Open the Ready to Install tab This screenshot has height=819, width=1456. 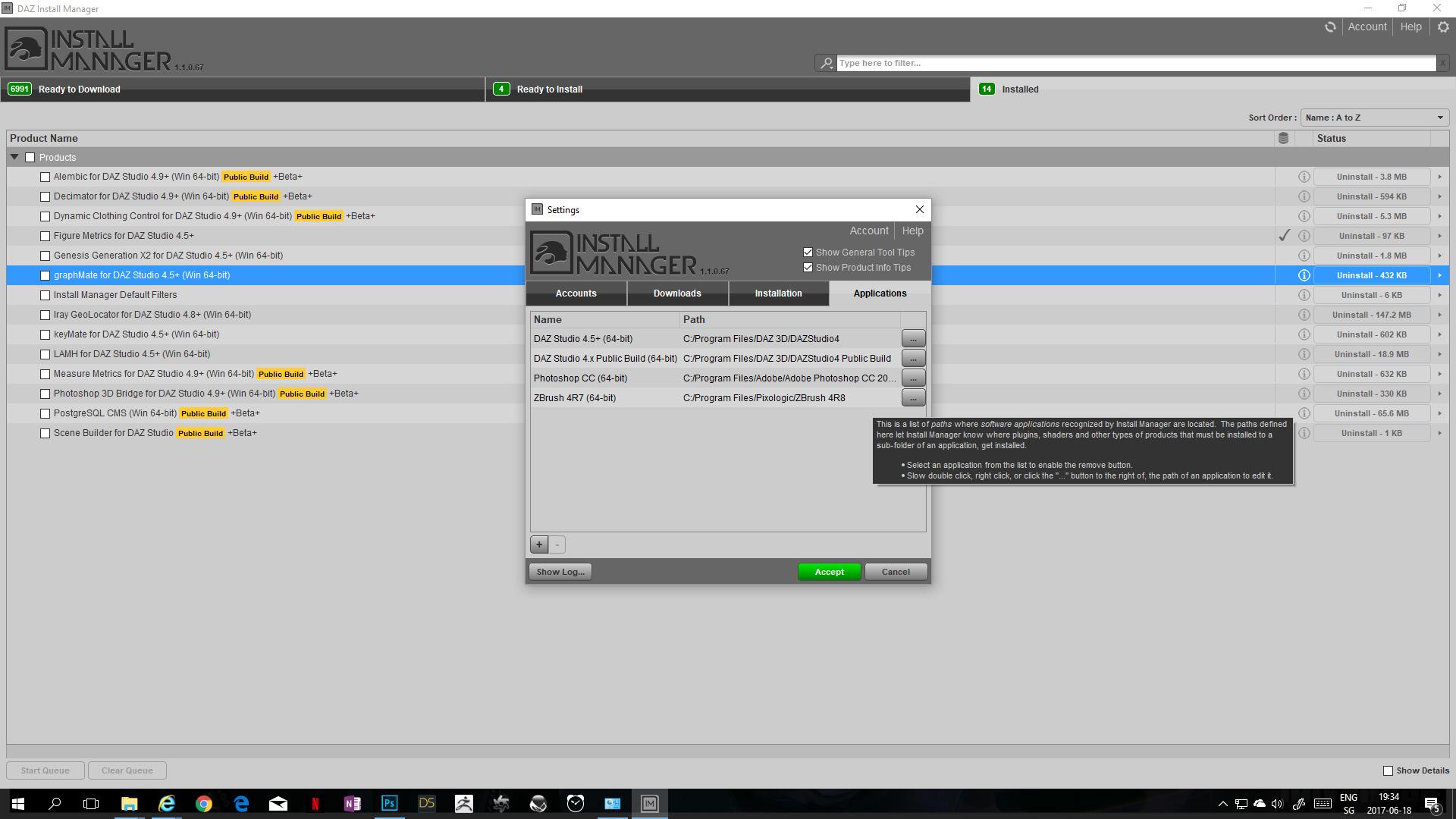click(549, 89)
